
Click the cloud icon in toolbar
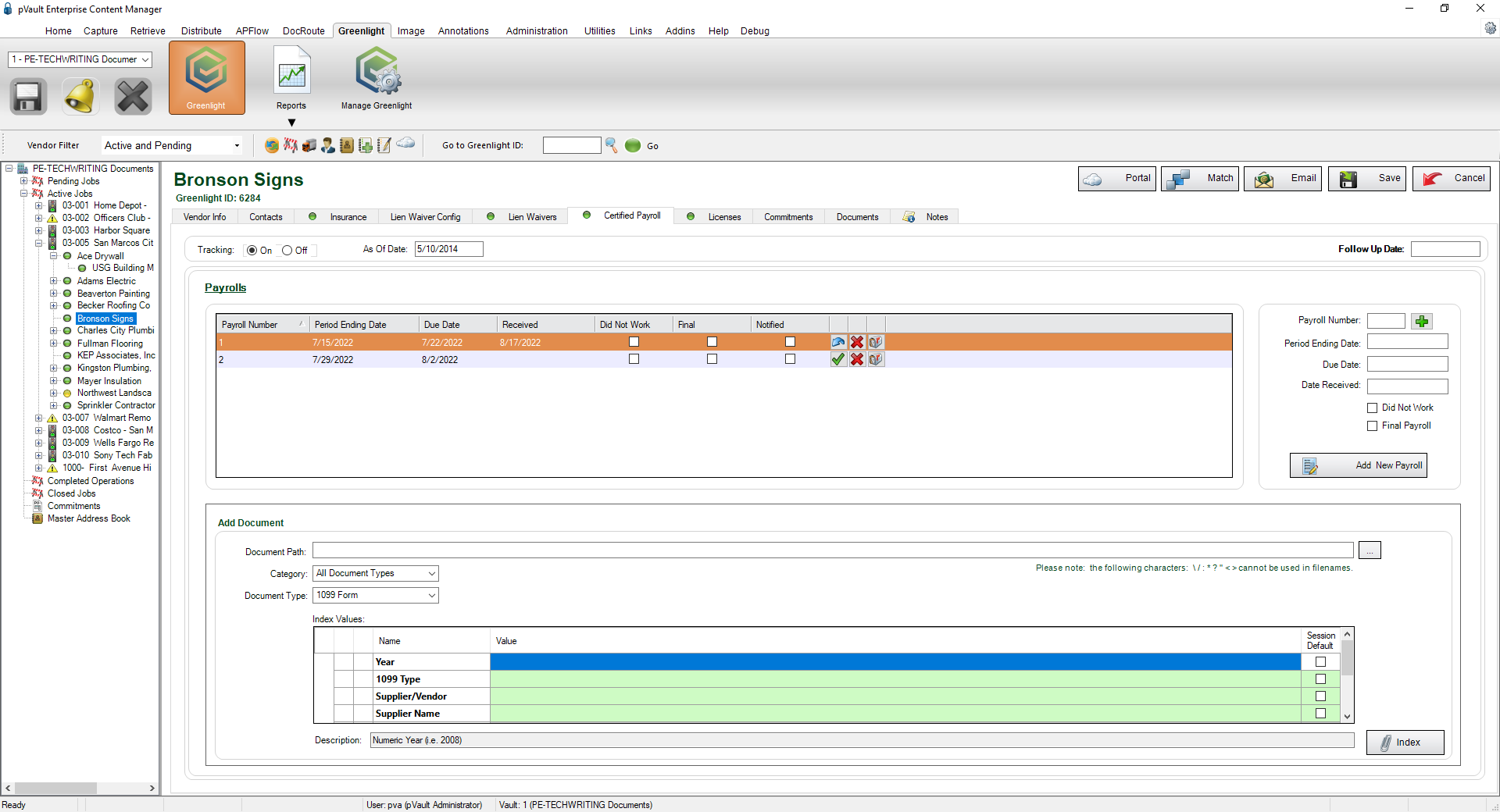[x=405, y=143]
